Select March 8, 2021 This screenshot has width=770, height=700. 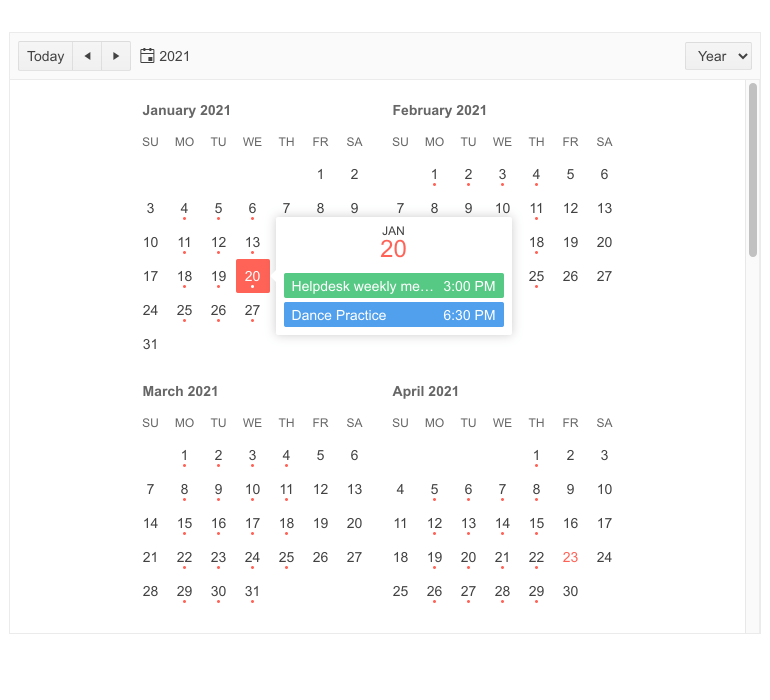click(185, 489)
